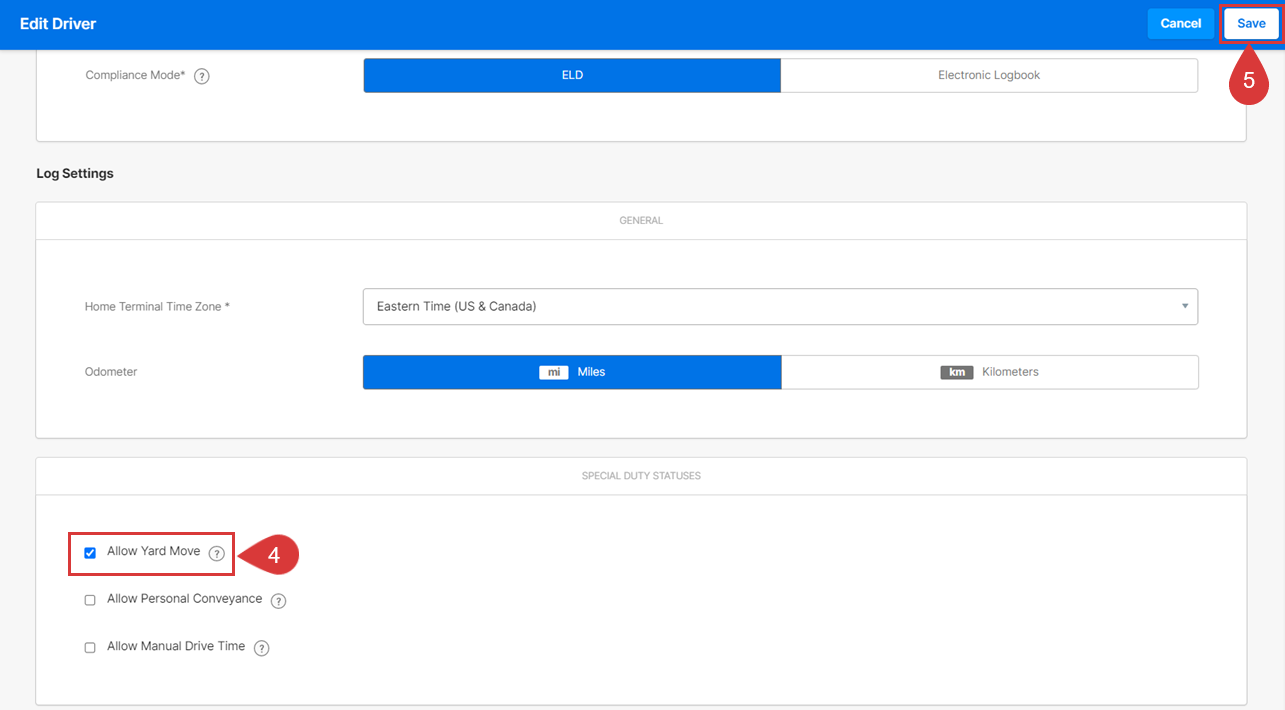1285x710 pixels.
Task: Save the driver changes
Action: [1251, 24]
